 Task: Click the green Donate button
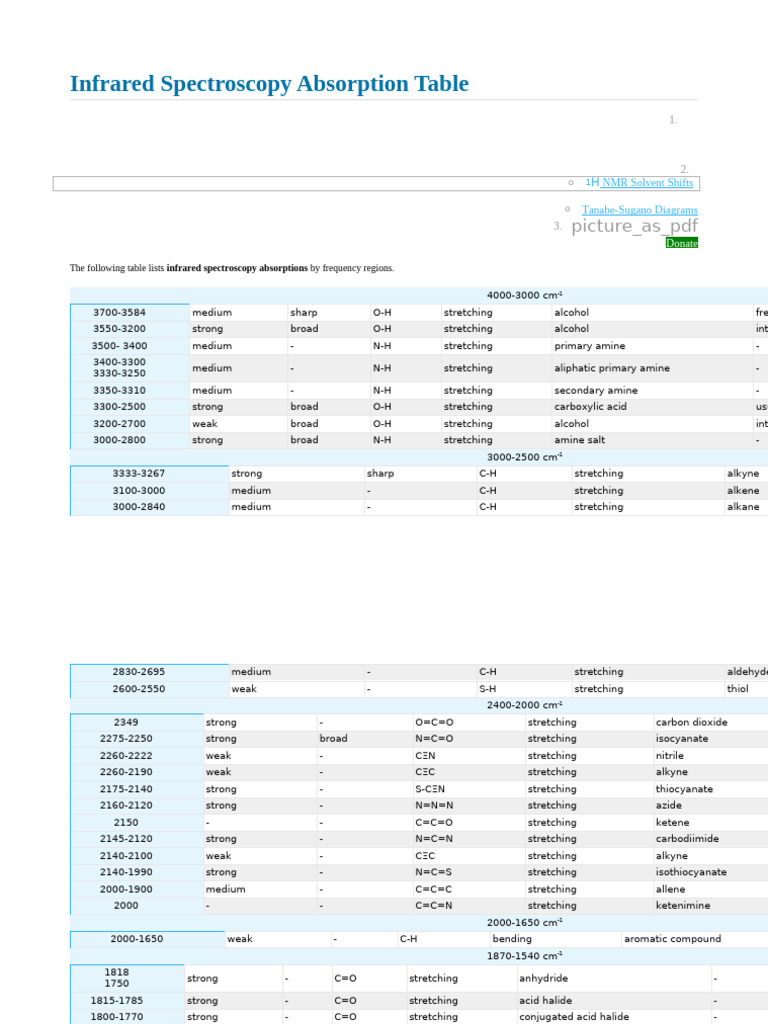click(x=682, y=243)
